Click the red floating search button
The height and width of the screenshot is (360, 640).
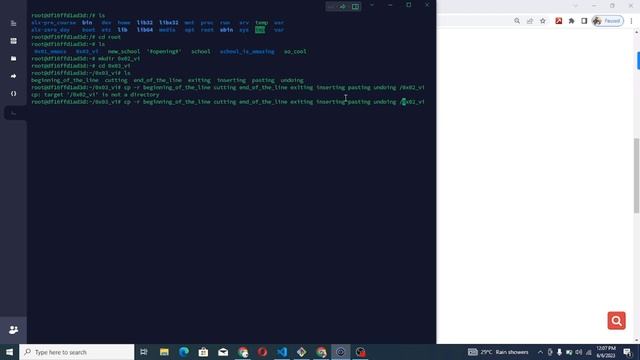point(616,321)
